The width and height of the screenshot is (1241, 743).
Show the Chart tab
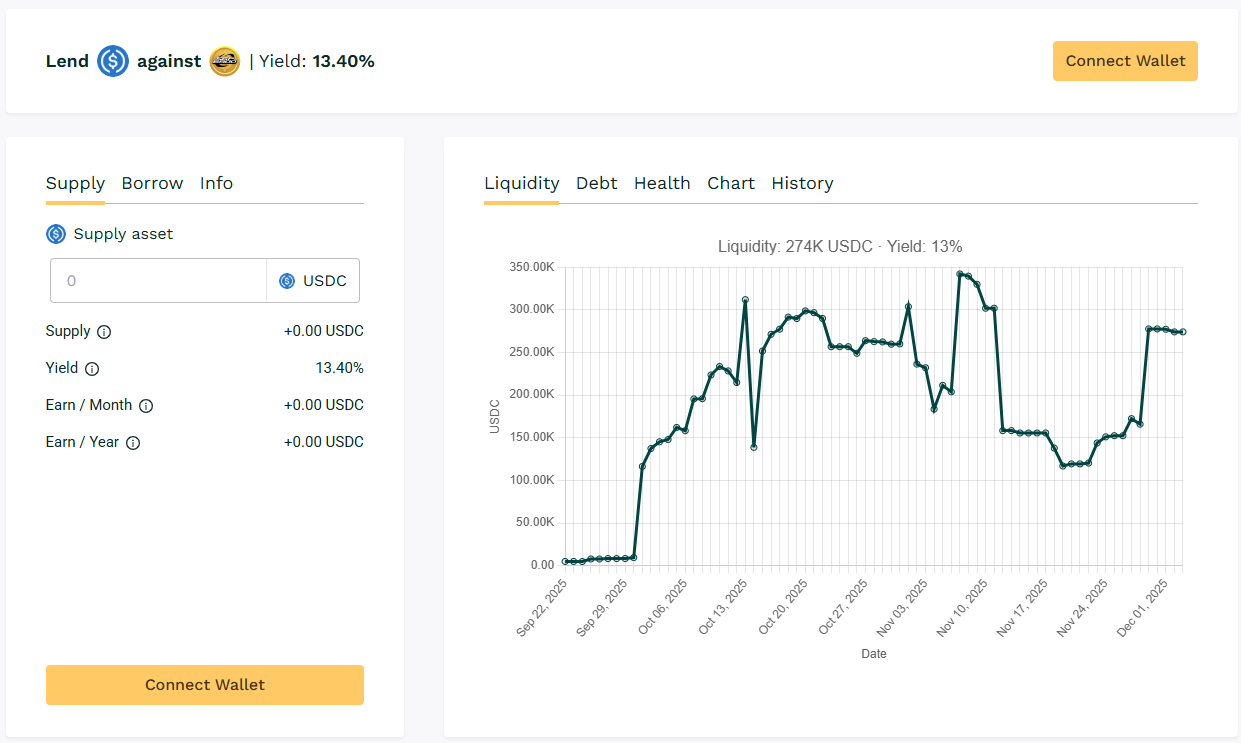coord(731,183)
